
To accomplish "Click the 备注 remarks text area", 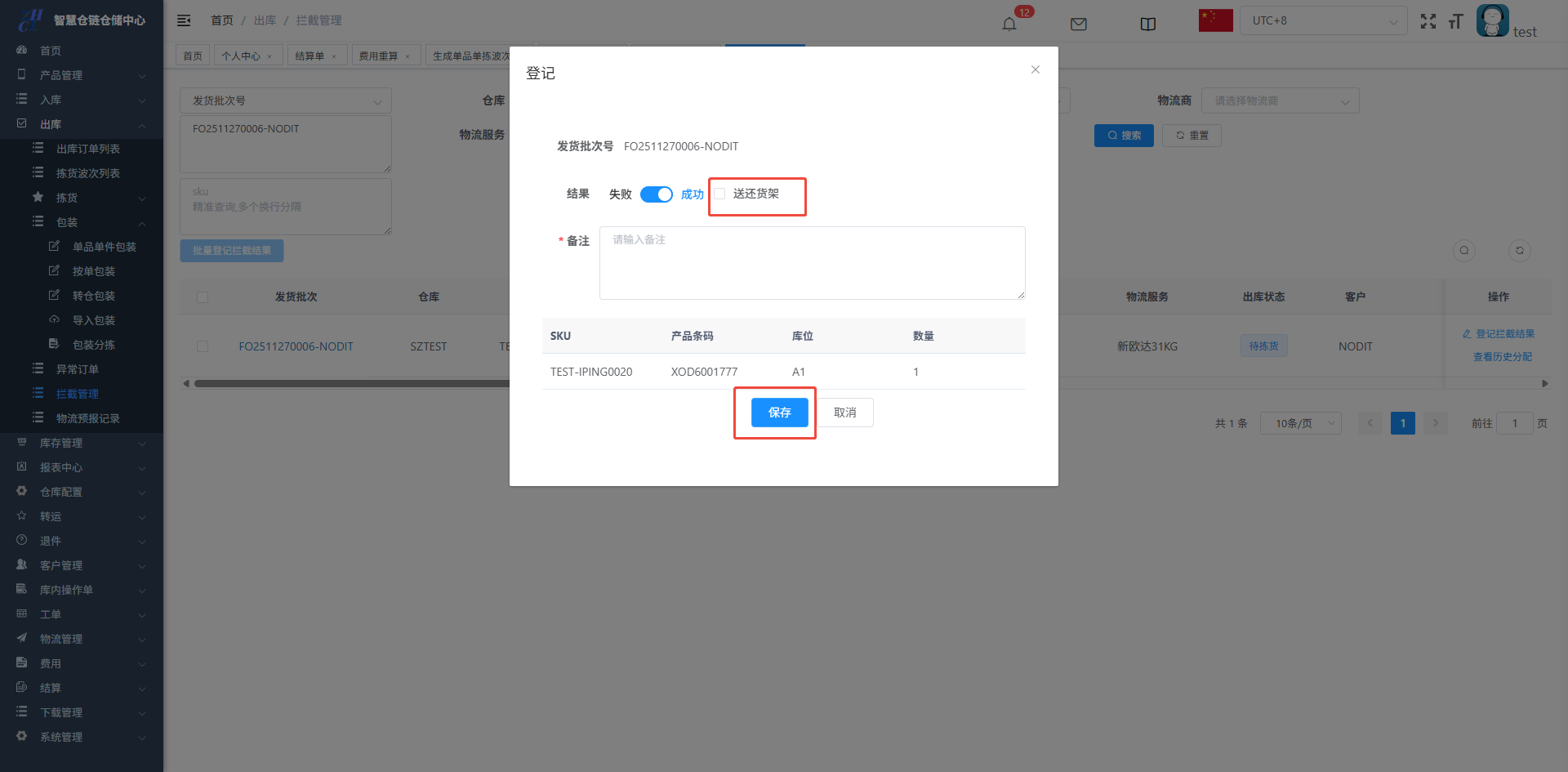I will point(812,263).
